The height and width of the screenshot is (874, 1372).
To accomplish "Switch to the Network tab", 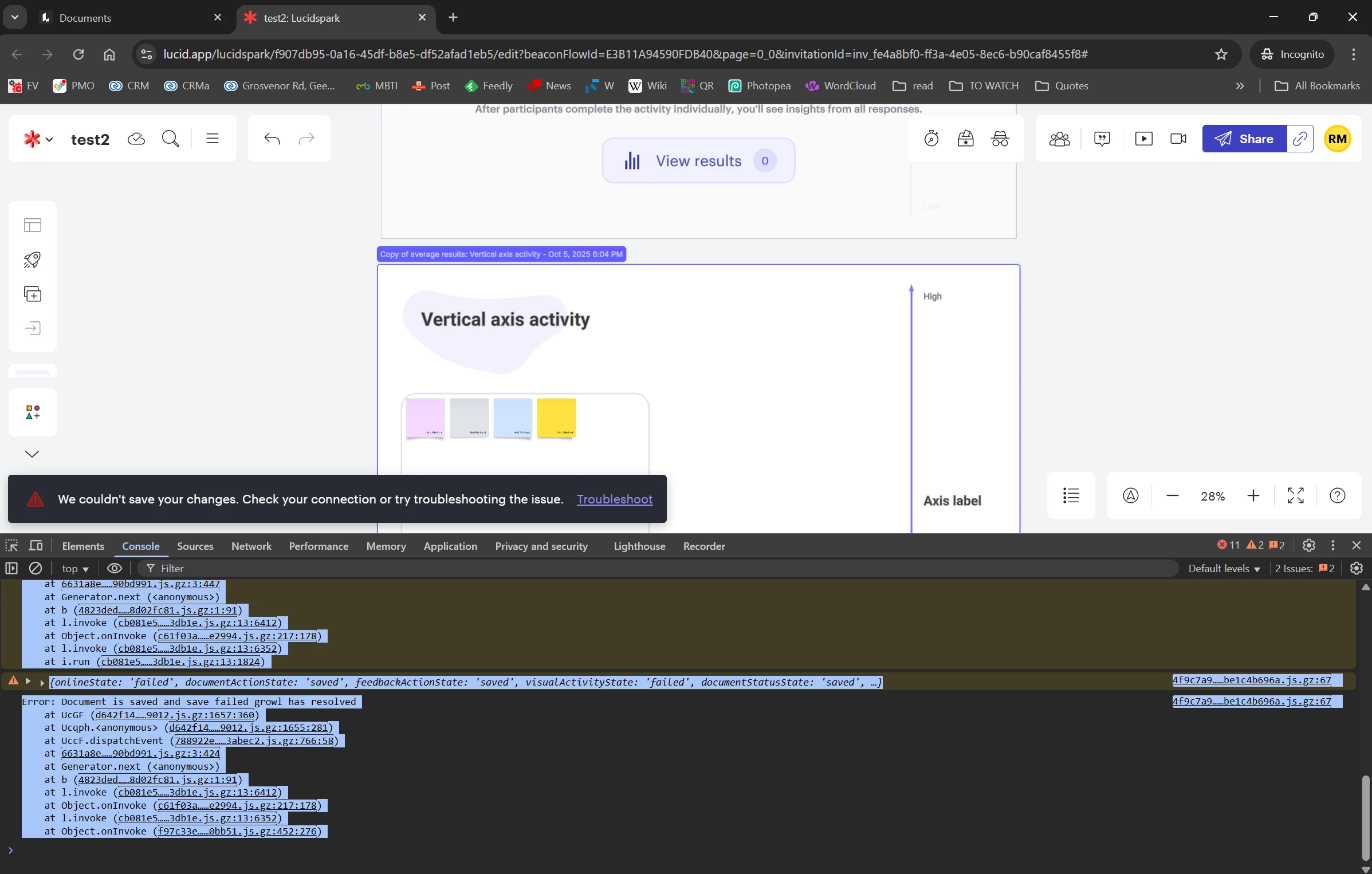I will 251,546.
